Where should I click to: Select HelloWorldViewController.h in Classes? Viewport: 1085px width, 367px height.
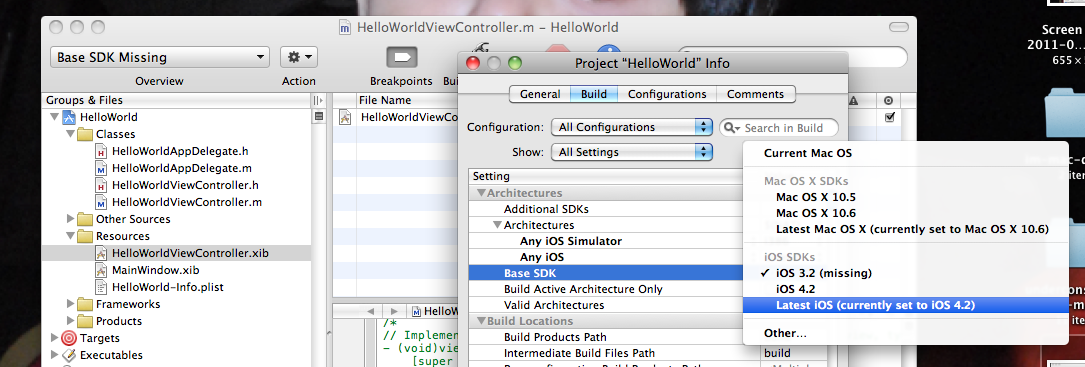tap(185, 185)
